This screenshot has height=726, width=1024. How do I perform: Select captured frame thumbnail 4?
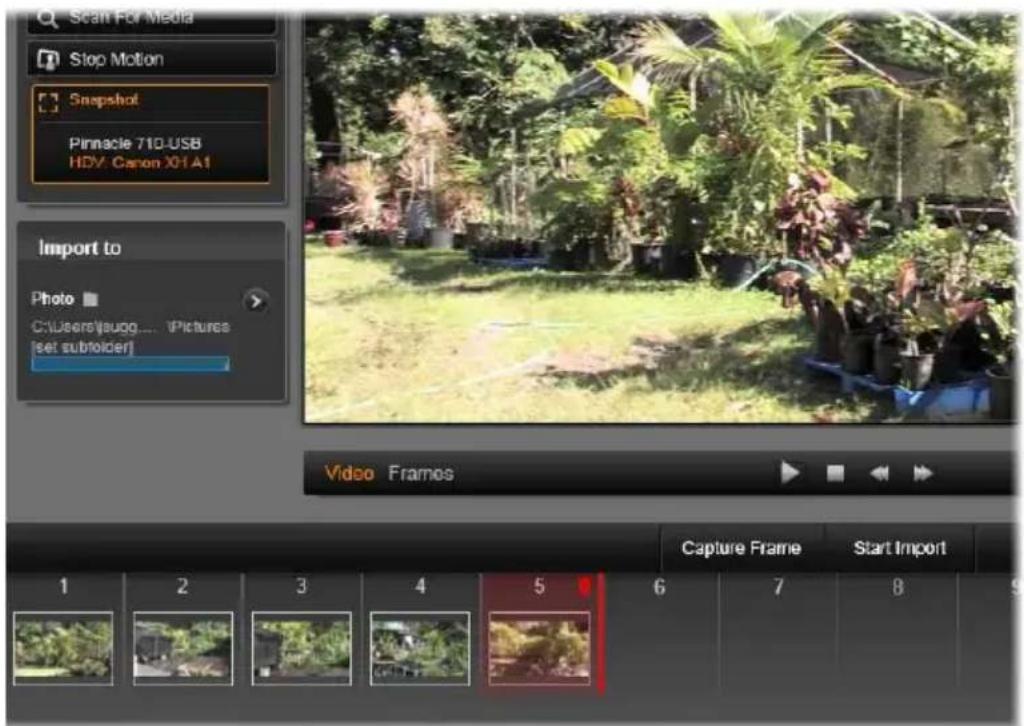[420, 648]
